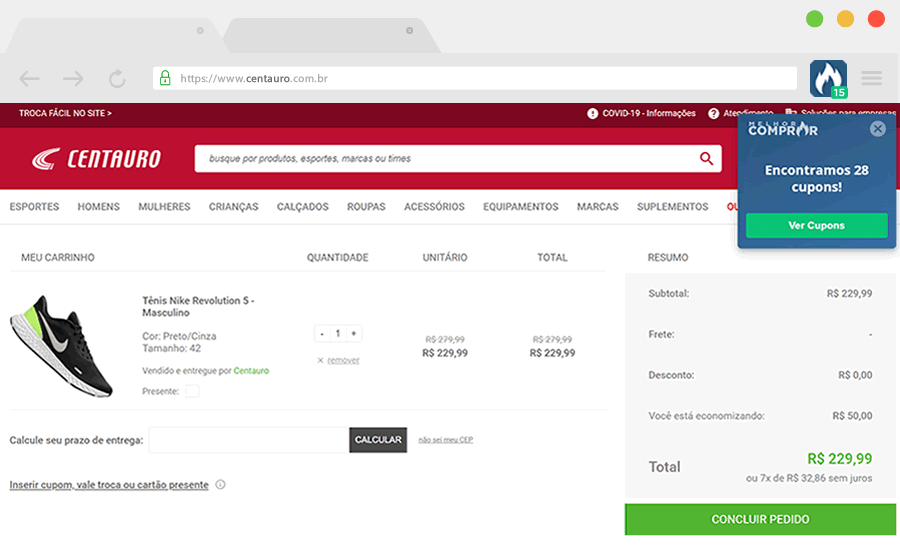Image resolution: width=900 pixels, height=556 pixels.
Task: Close the first browser tab
Action: click(x=200, y=30)
